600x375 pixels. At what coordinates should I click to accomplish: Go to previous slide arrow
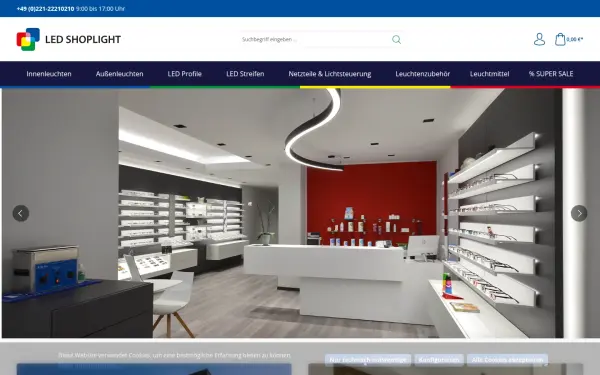click(x=21, y=213)
